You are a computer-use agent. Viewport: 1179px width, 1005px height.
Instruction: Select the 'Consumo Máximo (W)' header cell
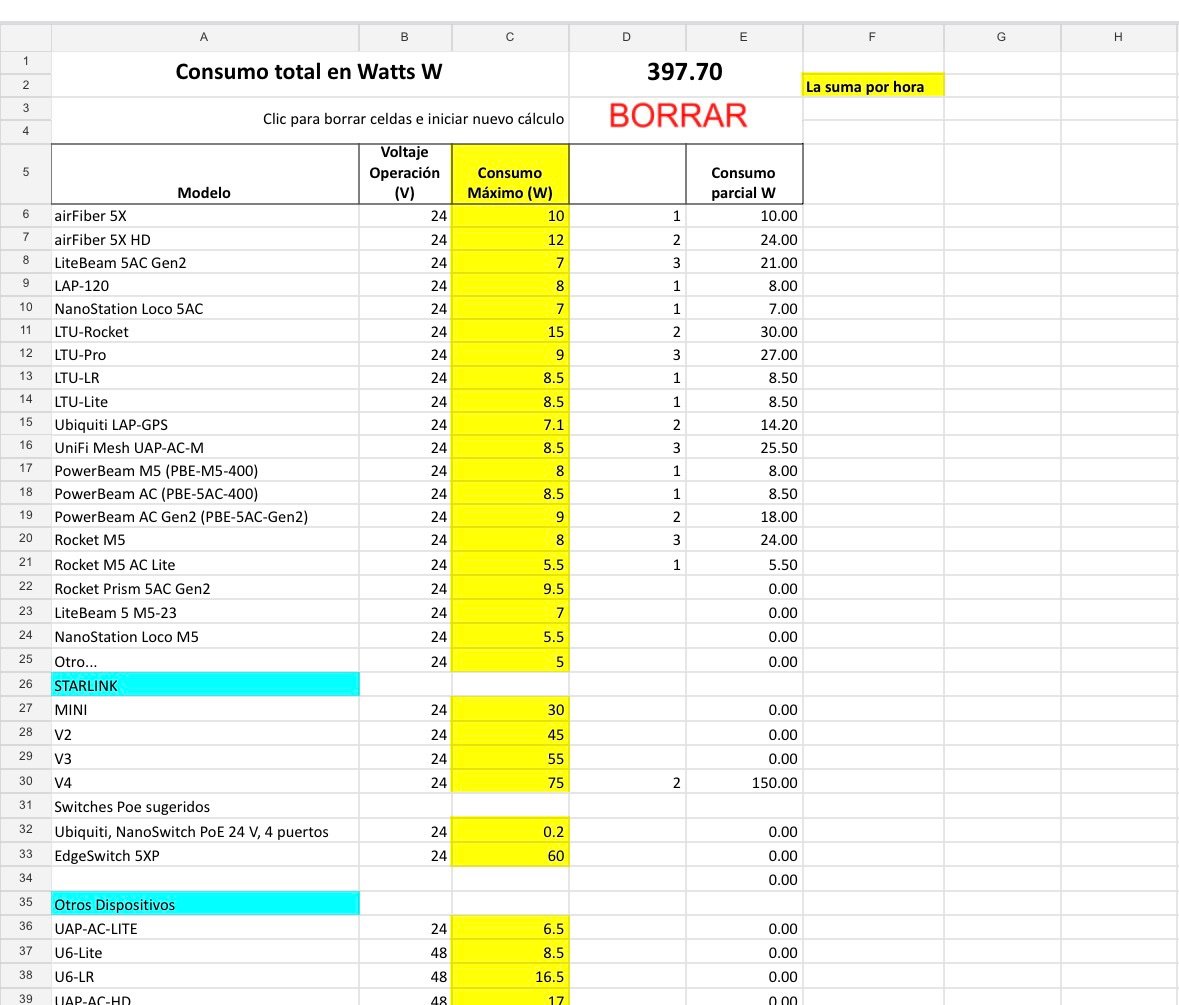point(510,174)
